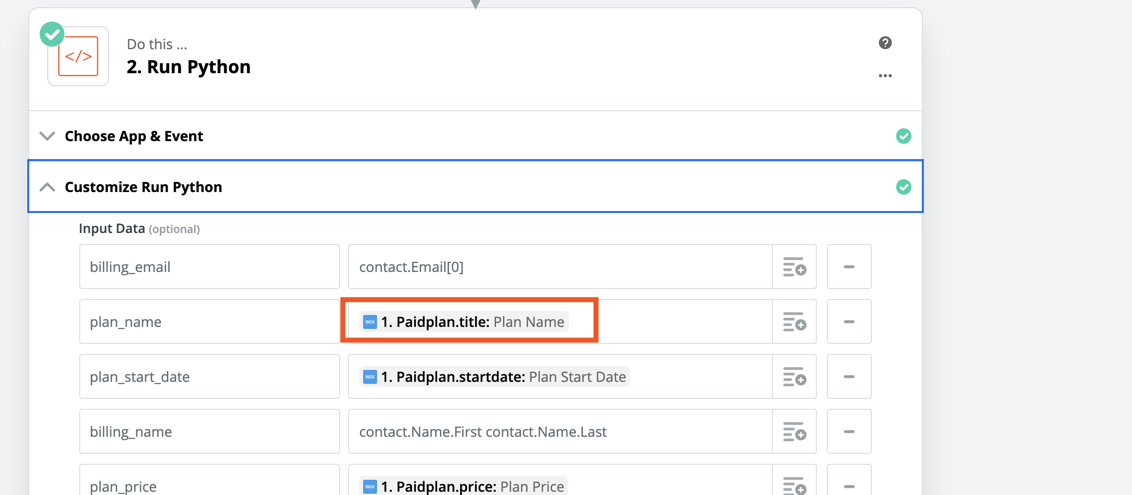Image resolution: width=1132 pixels, height=495 pixels.
Task: Click the contact.Email[0] value field
Action: click(x=560, y=267)
